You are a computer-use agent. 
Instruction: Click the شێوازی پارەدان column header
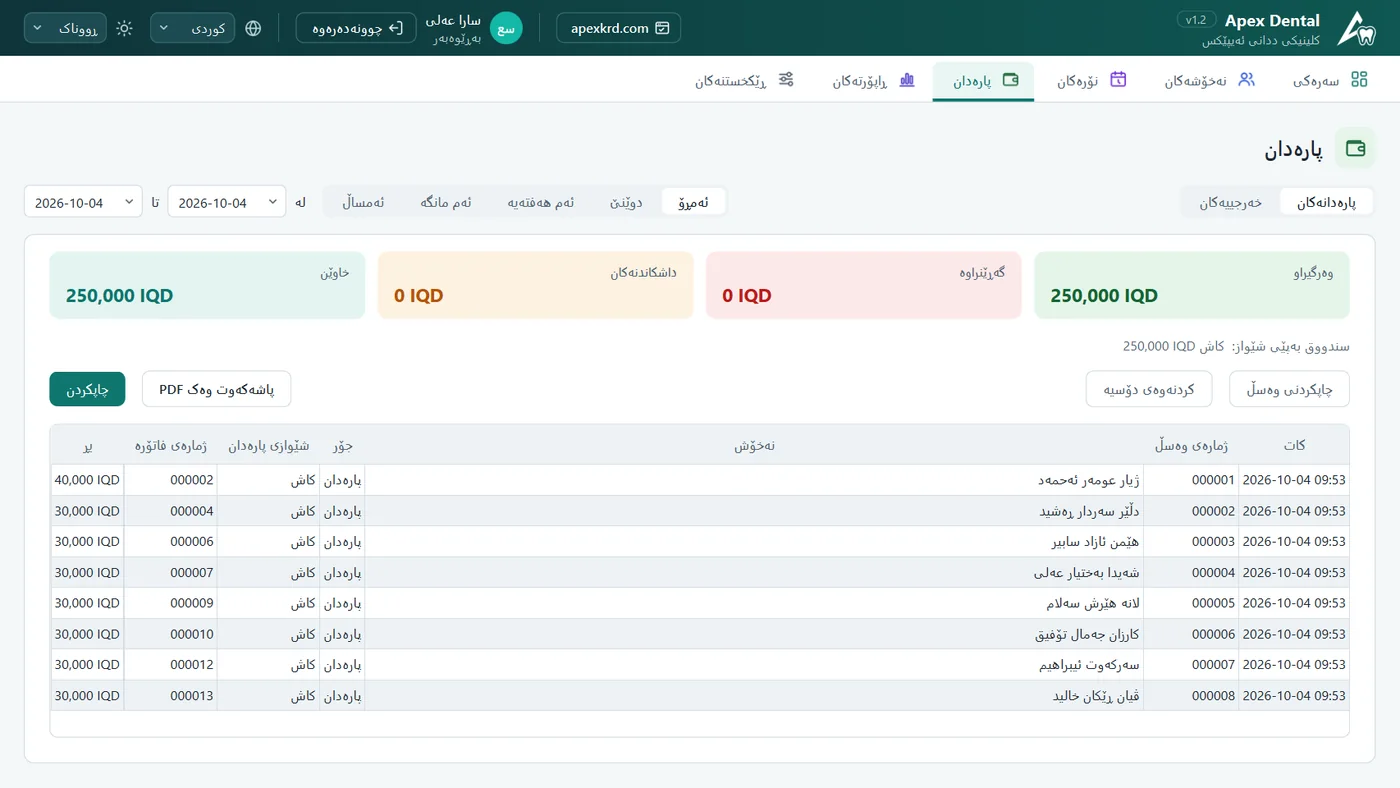pos(268,445)
